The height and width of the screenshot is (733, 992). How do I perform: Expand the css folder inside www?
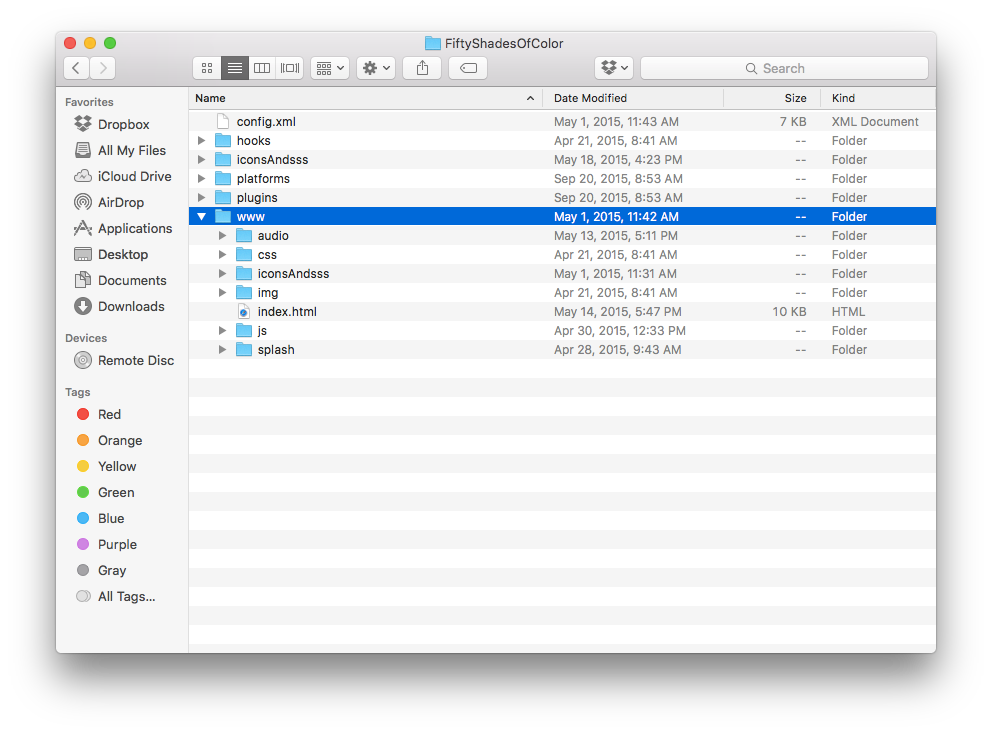pyautogui.click(x=221, y=254)
